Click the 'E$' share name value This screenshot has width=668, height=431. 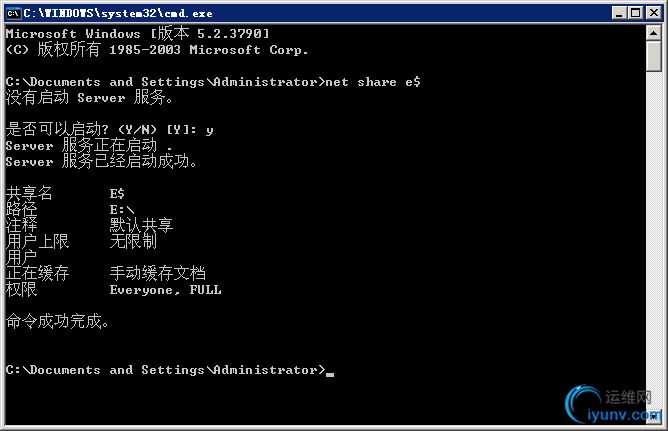tap(117, 194)
